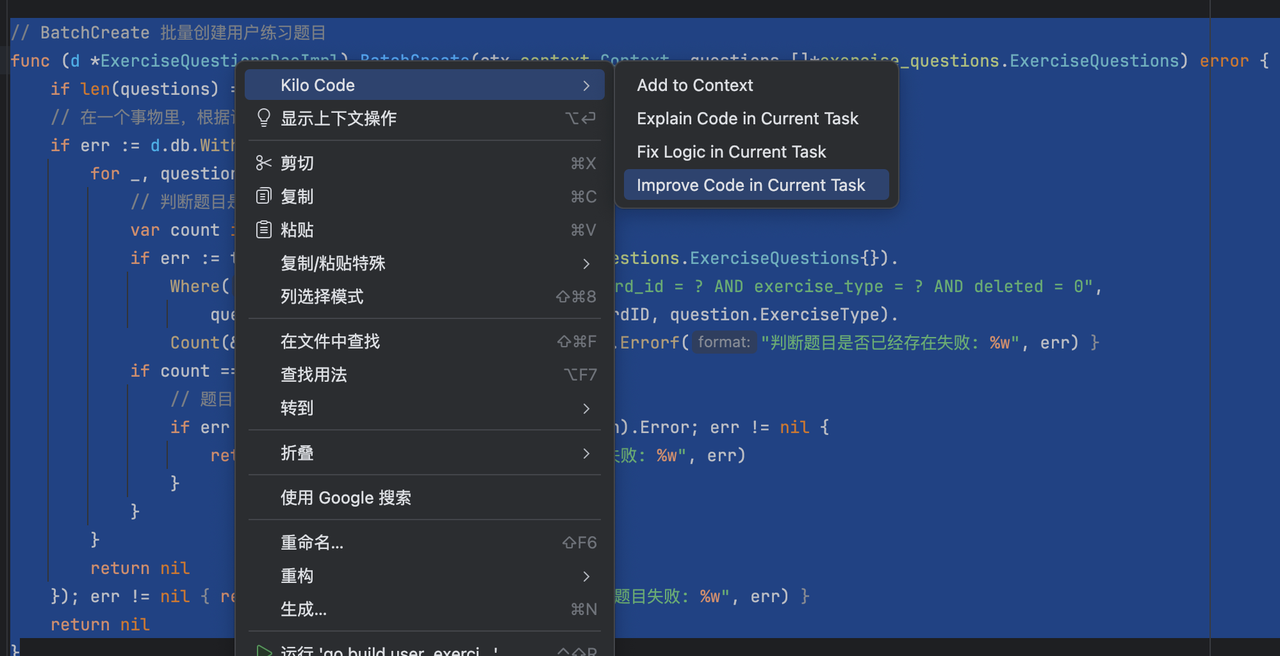Choose 查找用法 to find usages
The image size is (1280, 656).
coord(313,373)
